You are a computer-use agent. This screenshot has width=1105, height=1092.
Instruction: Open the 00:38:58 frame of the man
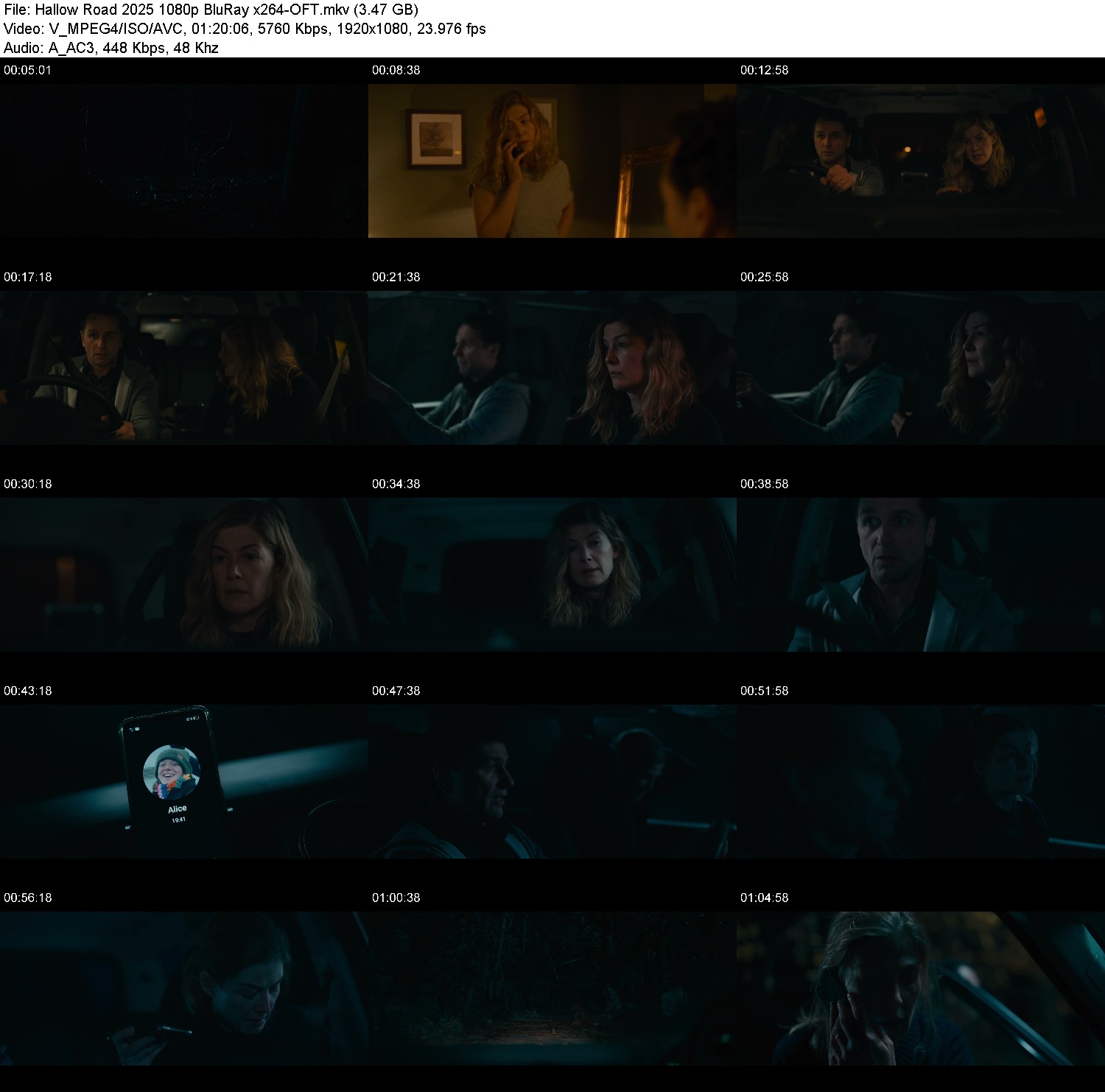click(x=921, y=574)
